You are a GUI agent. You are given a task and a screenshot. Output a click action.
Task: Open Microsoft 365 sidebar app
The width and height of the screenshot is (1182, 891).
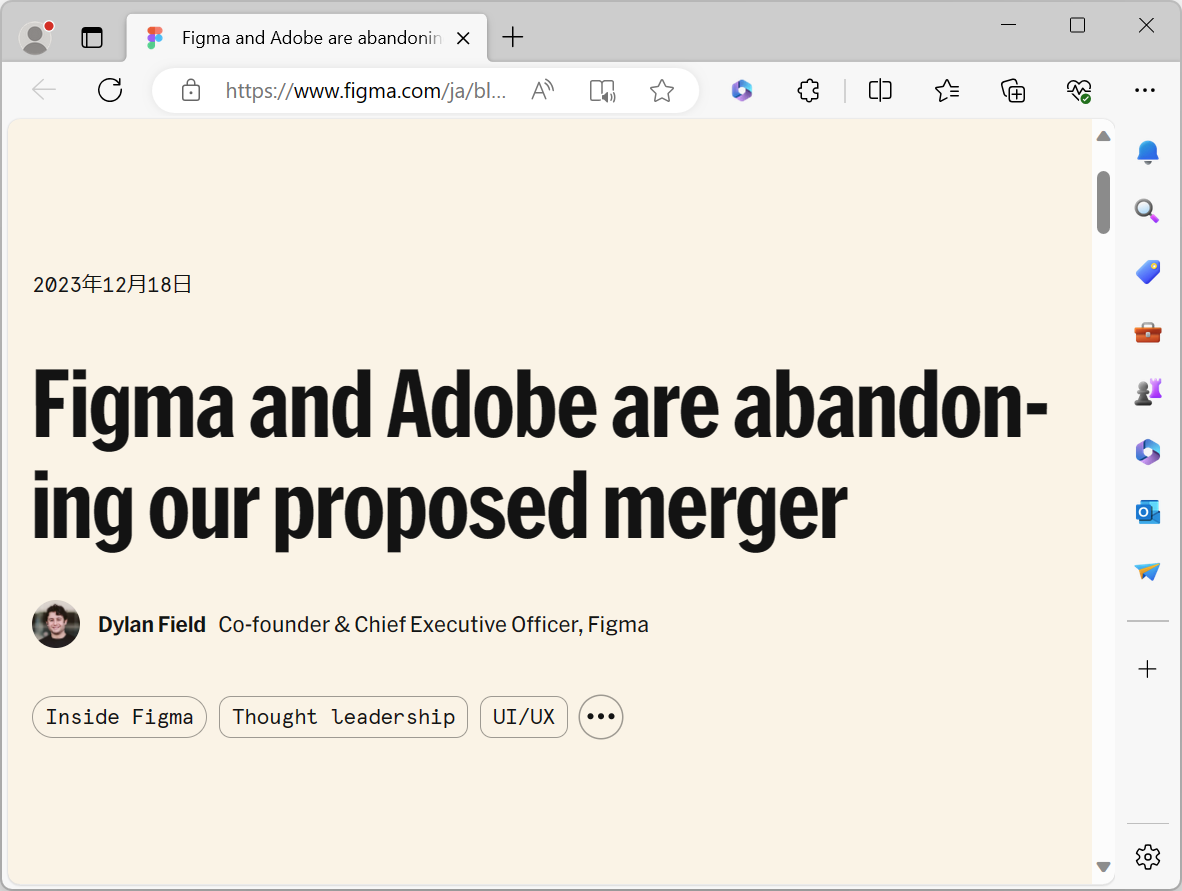pyautogui.click(x=1147, y=451)
